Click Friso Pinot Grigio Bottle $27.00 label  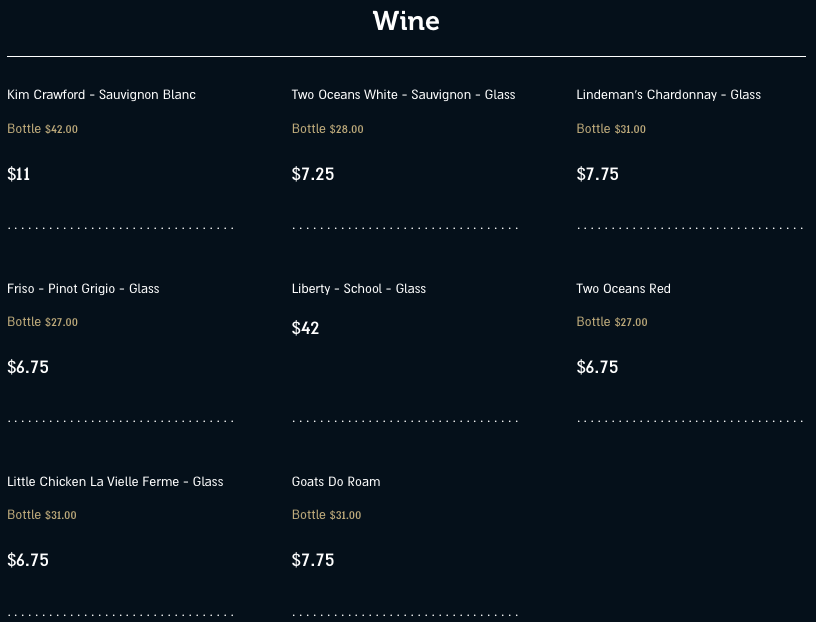tap(42, 322)
